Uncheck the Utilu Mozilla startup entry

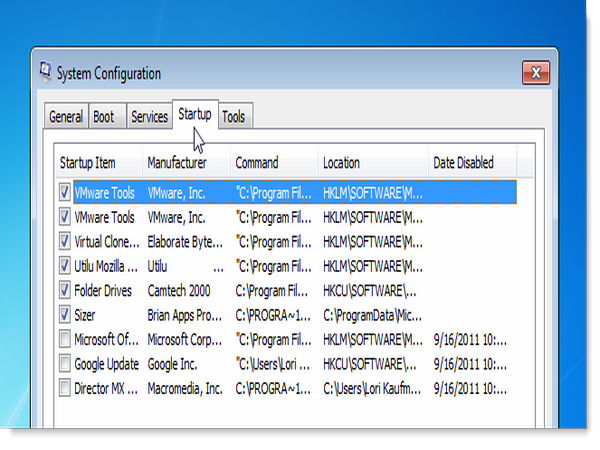(x=65, y=266)
